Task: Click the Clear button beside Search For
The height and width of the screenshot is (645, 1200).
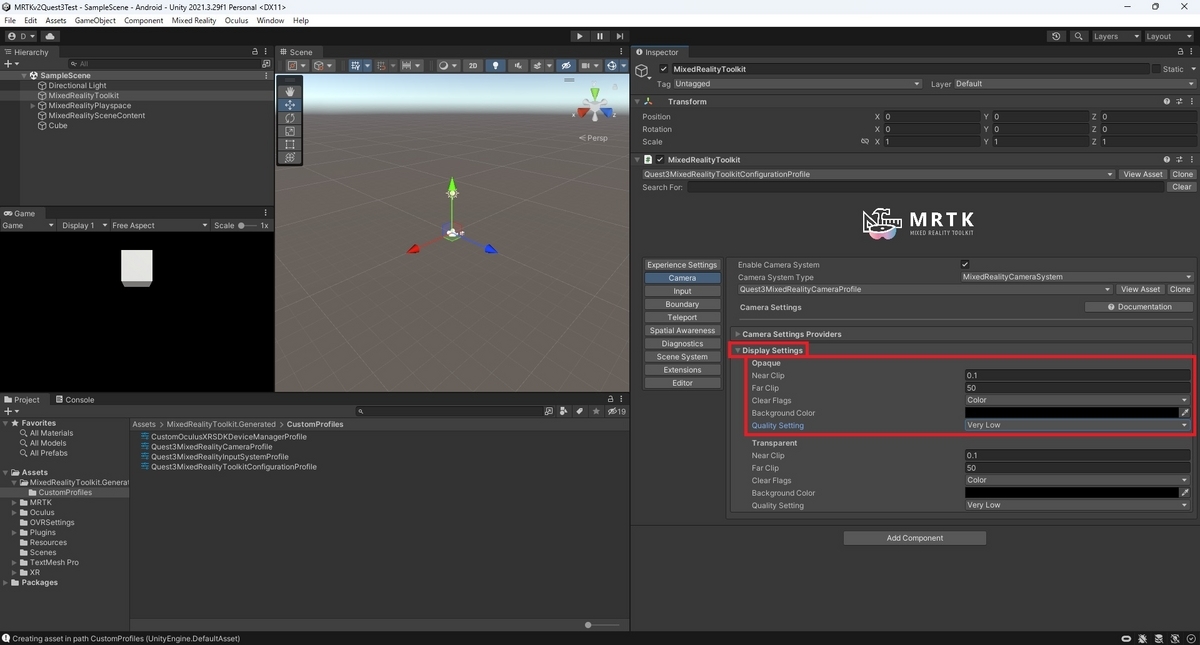Action: [x=1181, y=187]
